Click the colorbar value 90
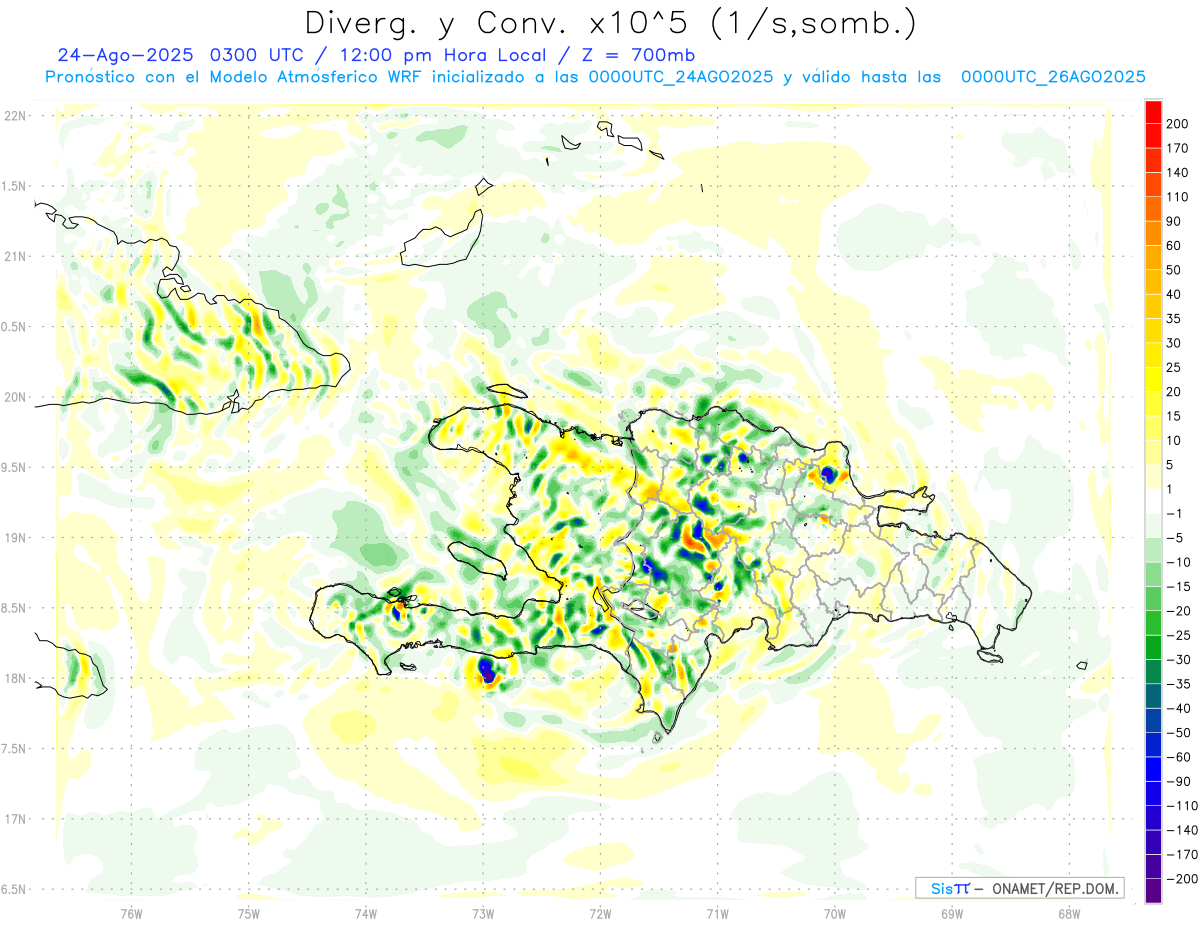Screen dimensions: 1200x927 click(x=1173, y=221)
